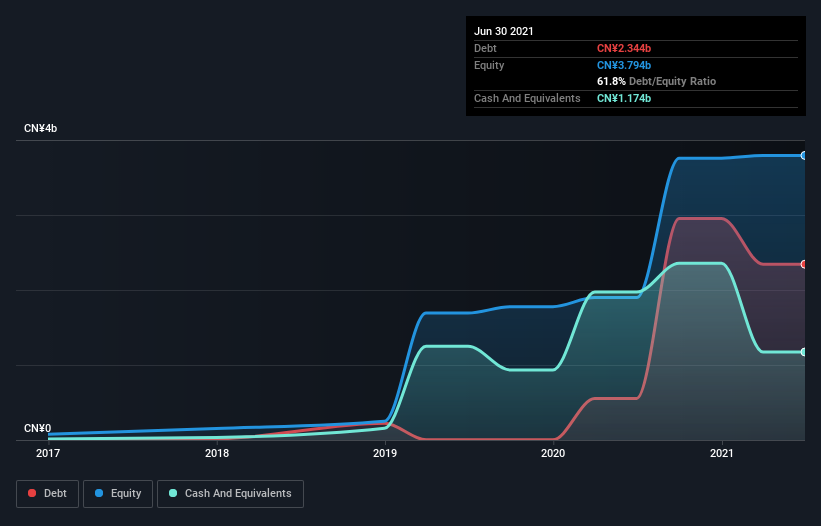Click the 2020 x-axis label

(553, 453)
